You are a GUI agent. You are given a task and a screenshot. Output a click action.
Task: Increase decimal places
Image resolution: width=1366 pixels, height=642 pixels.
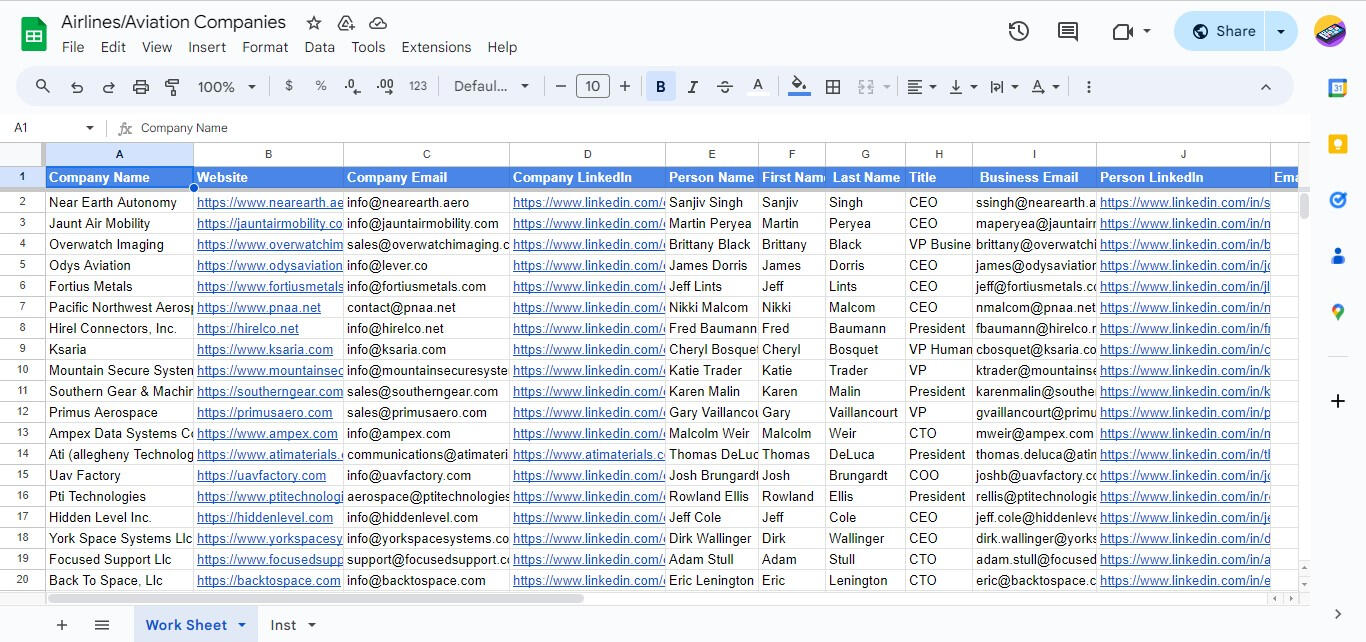click(385, 87)
